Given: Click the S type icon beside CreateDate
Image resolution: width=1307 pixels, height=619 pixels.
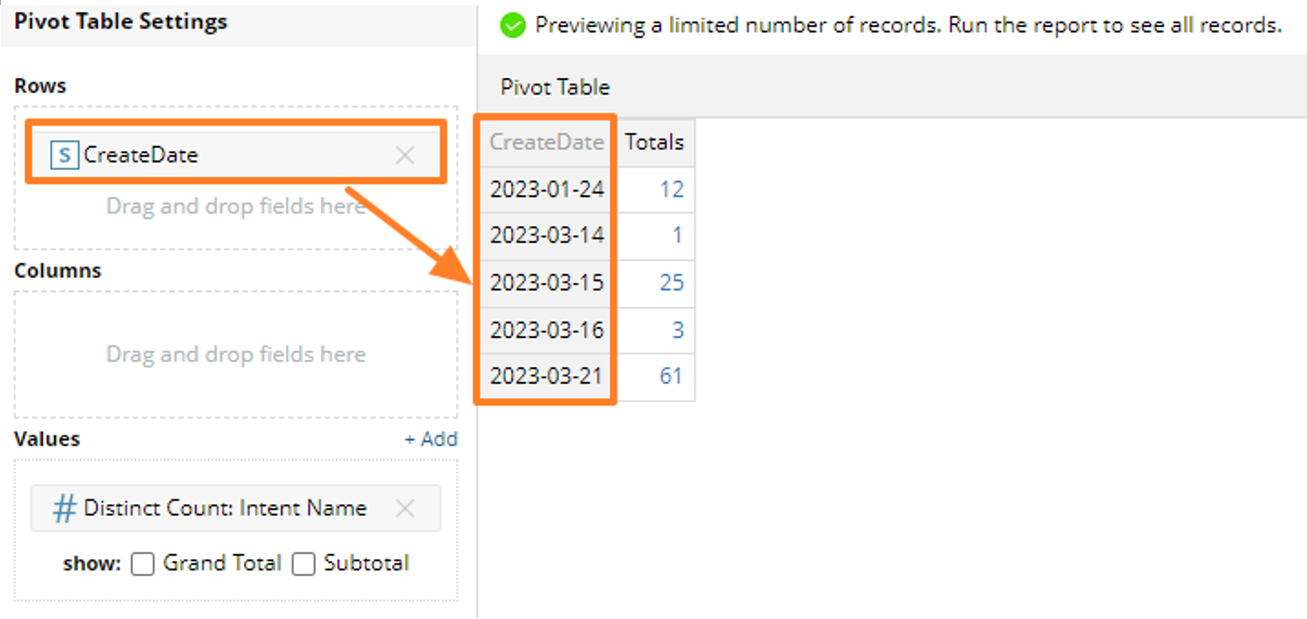Looking at the screenshot, I should click(x=65, y=155).
